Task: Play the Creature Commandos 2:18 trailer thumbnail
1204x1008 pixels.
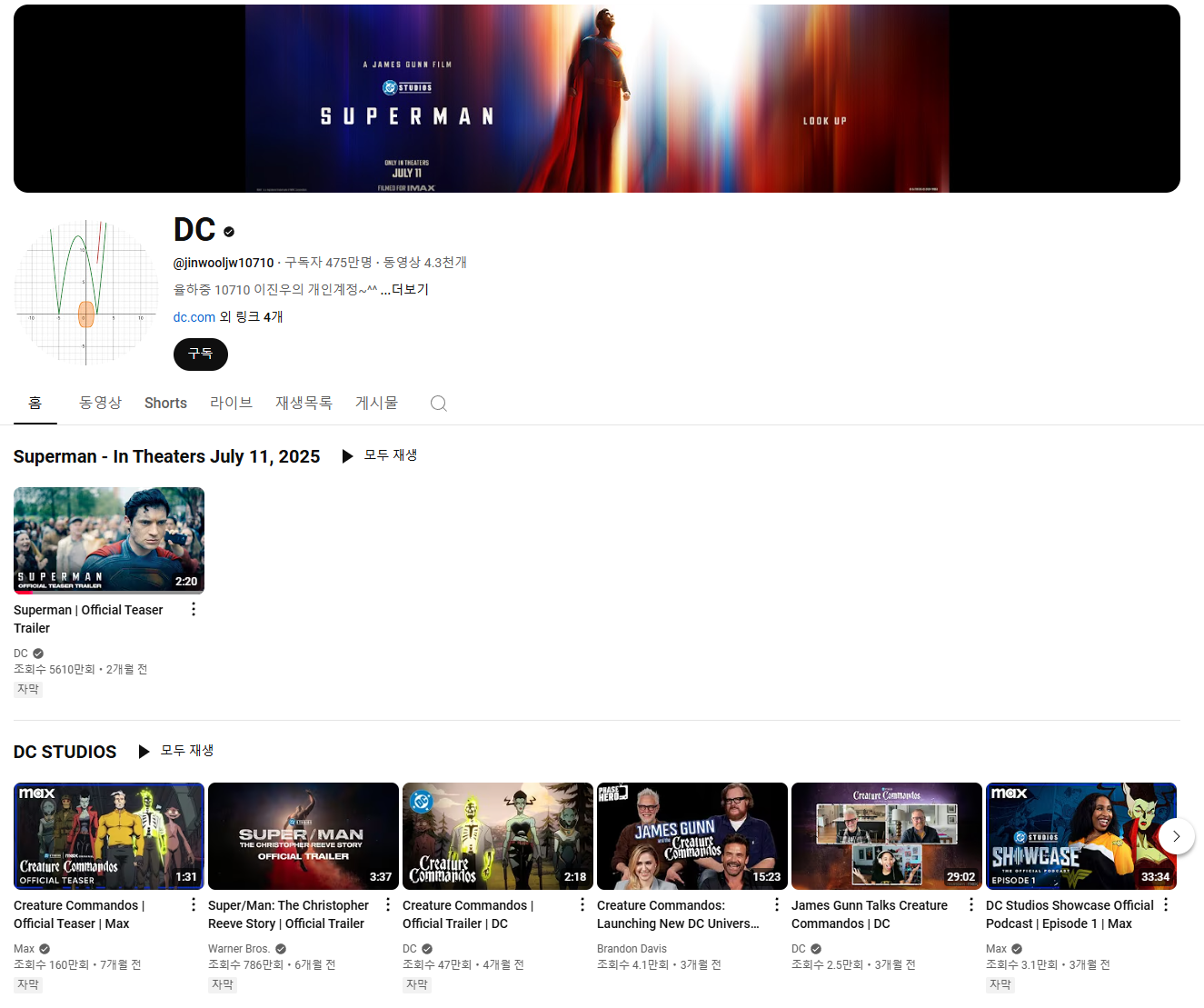Action: pos(498,836)
